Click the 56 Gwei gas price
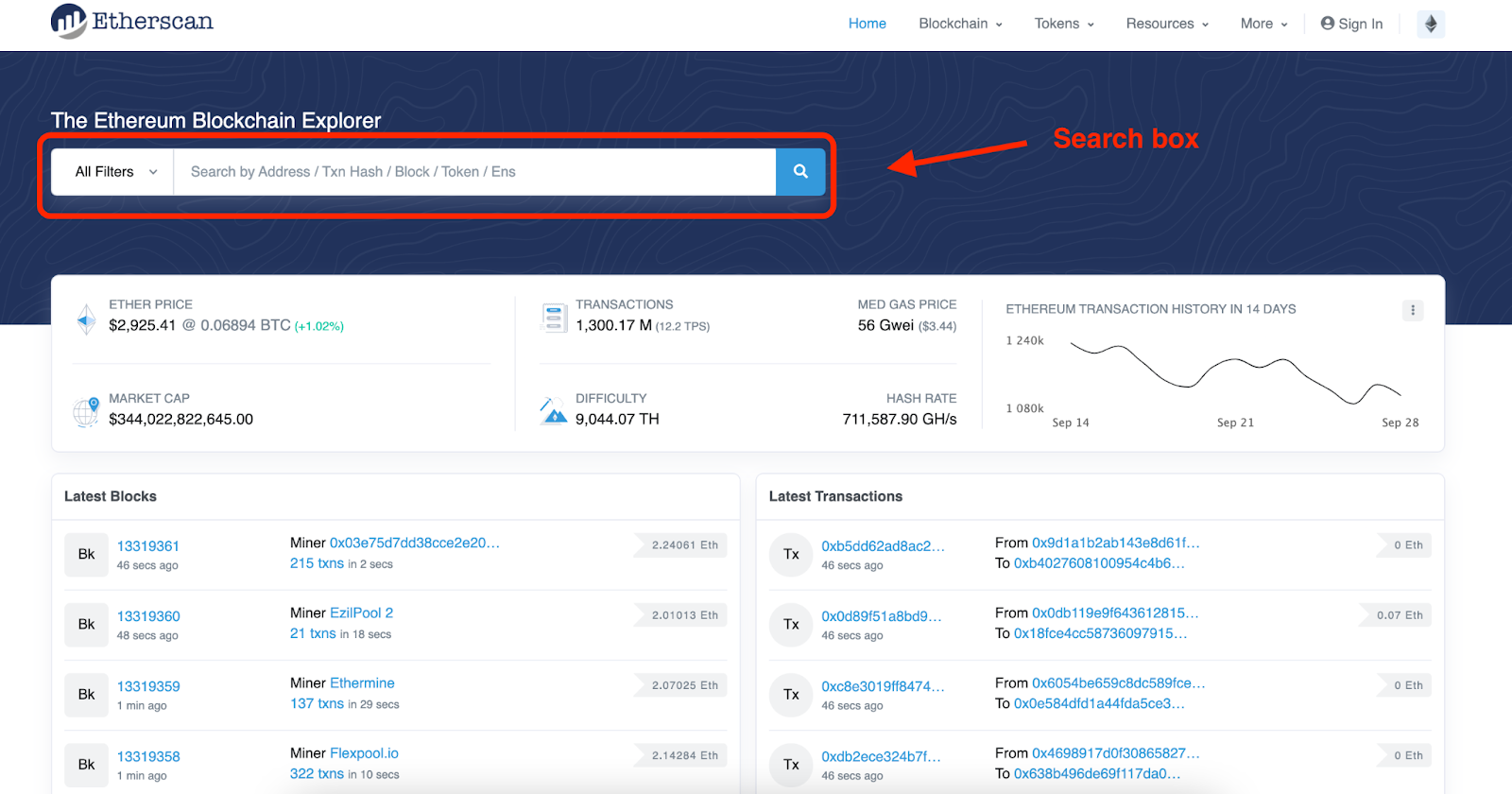Screen dimensions: 1512x794 [885, 325]
